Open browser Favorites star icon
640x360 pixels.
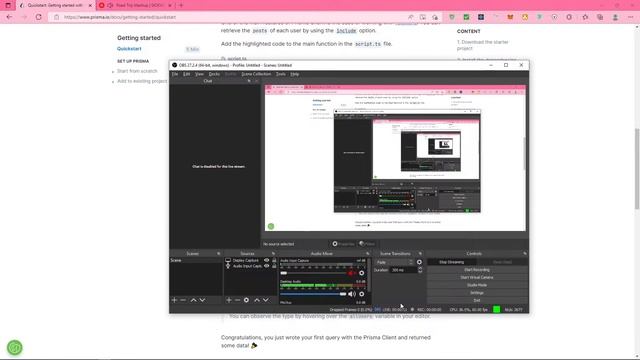[585, 17]
